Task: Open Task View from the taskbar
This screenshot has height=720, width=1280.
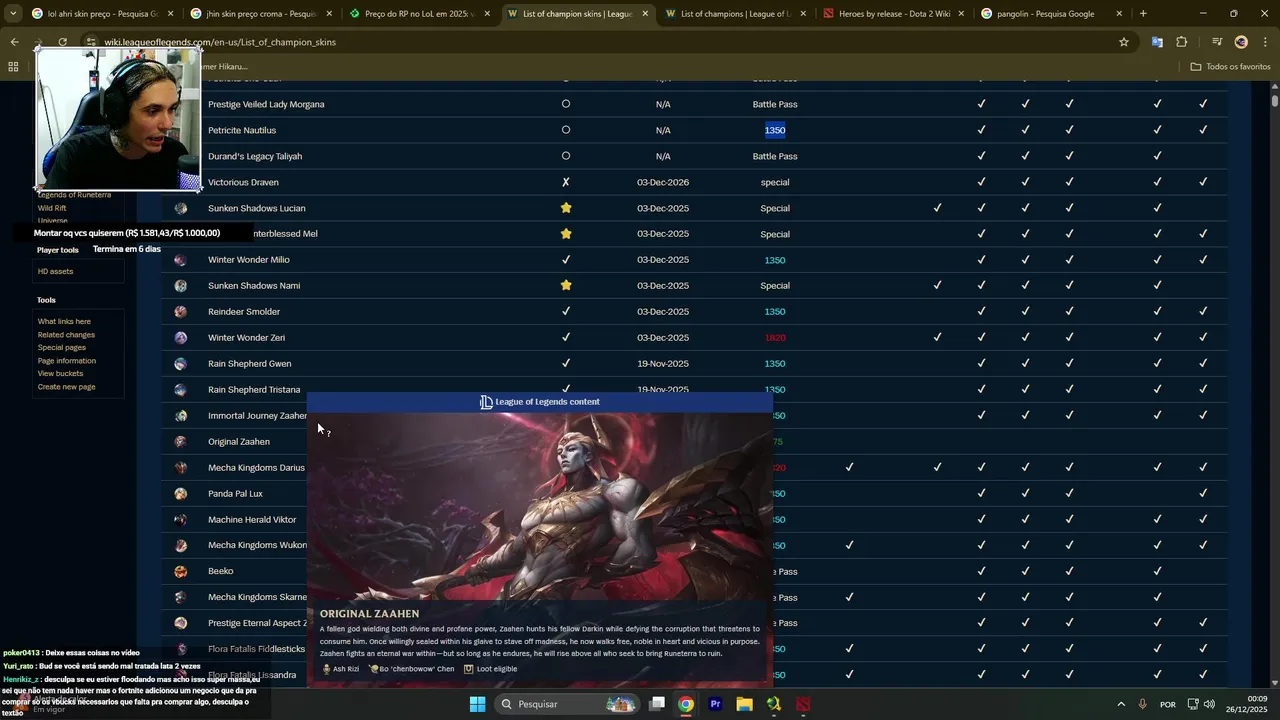Action: (657, 704)
